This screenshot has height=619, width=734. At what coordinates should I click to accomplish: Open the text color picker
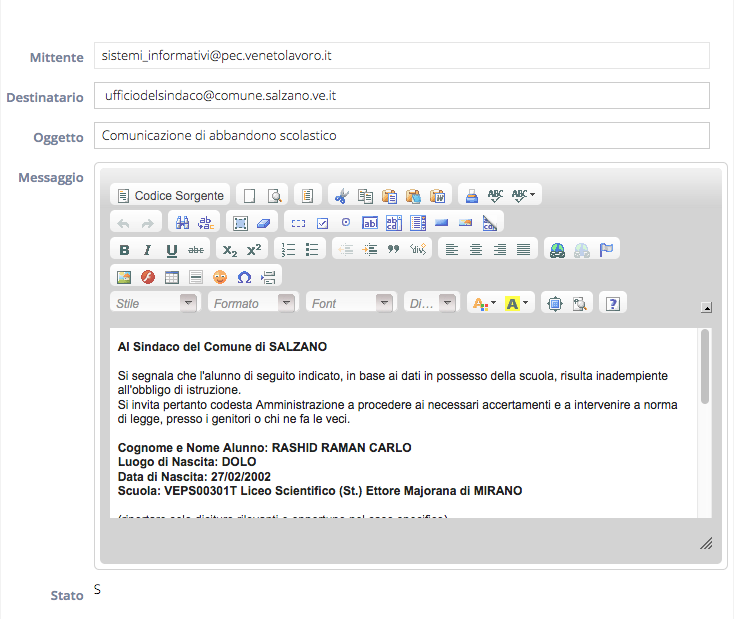click(x=483, y=303)
